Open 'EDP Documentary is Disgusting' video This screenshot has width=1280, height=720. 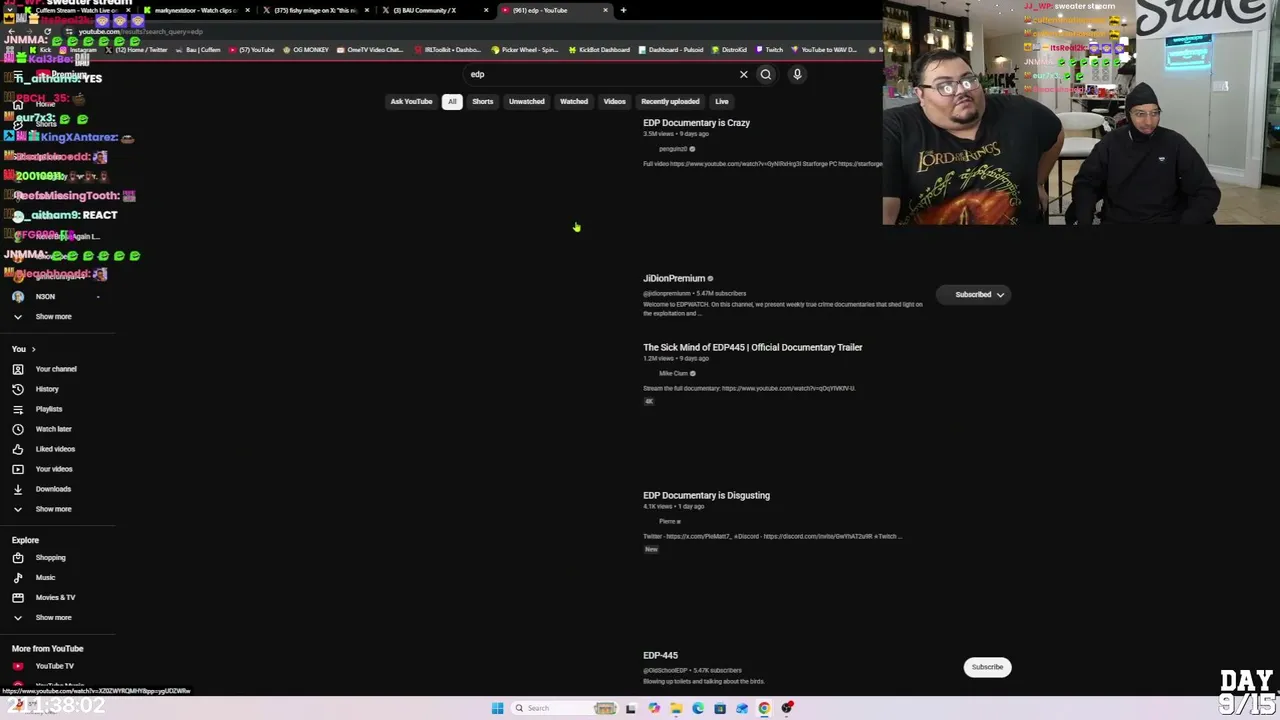point(706,495)
